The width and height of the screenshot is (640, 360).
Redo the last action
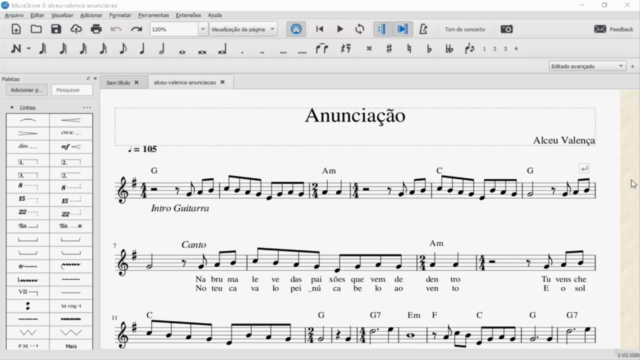point(136,29)
